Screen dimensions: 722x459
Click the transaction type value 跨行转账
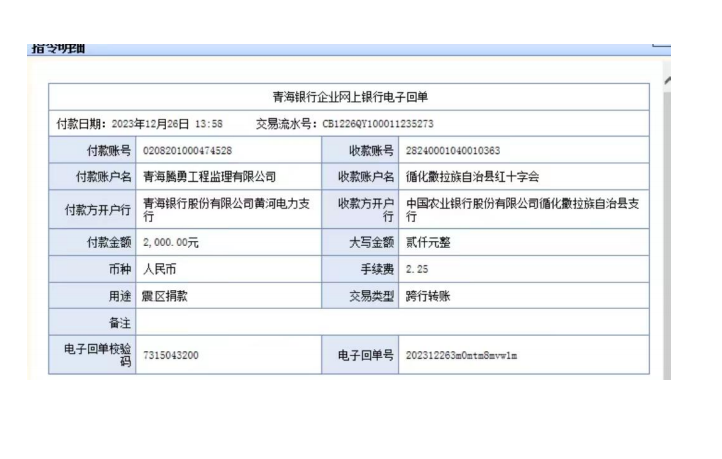tap(429, 296)
